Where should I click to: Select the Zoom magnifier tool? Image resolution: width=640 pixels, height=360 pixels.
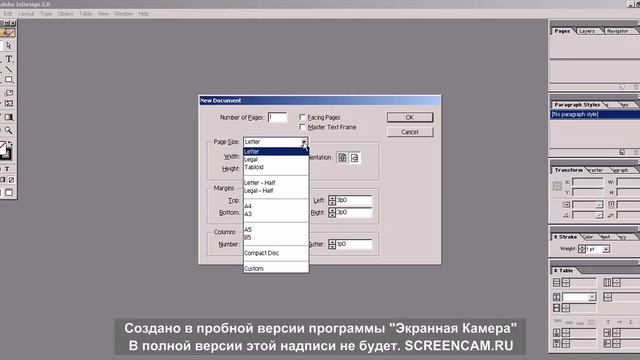click(x=9, y=131)
